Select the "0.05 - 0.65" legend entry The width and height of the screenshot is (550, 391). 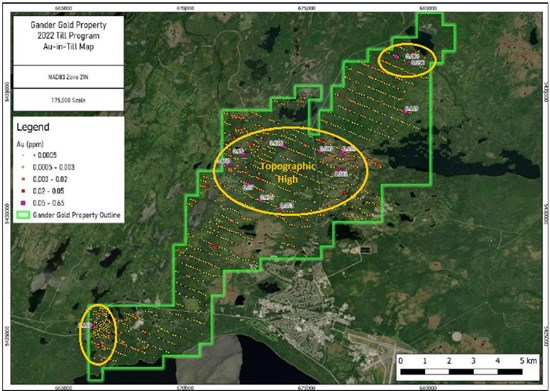point(48,203)
